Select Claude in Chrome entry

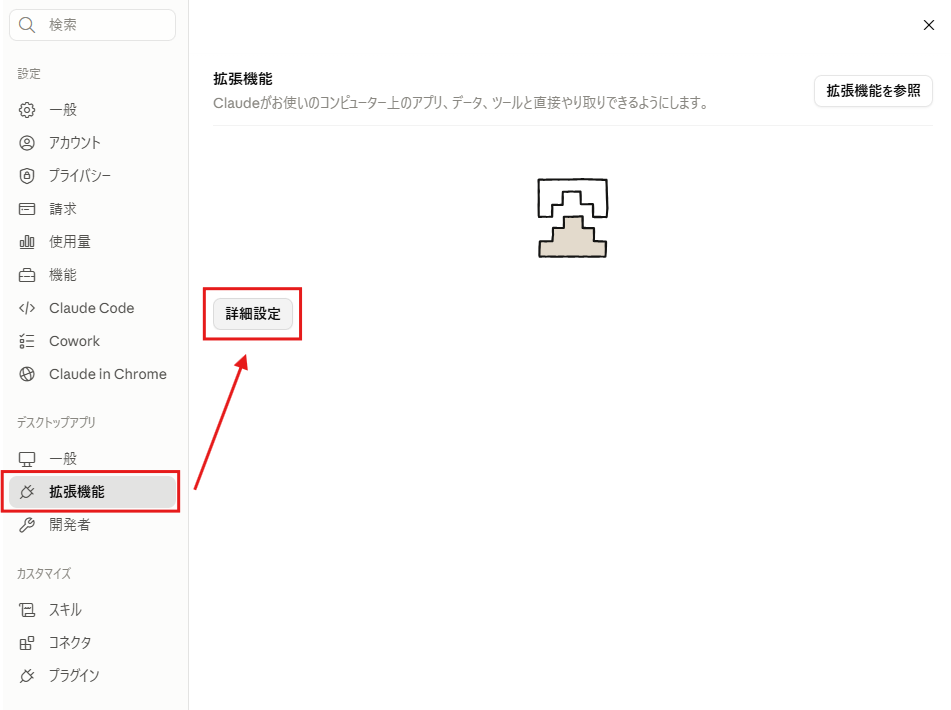(92, 374)
